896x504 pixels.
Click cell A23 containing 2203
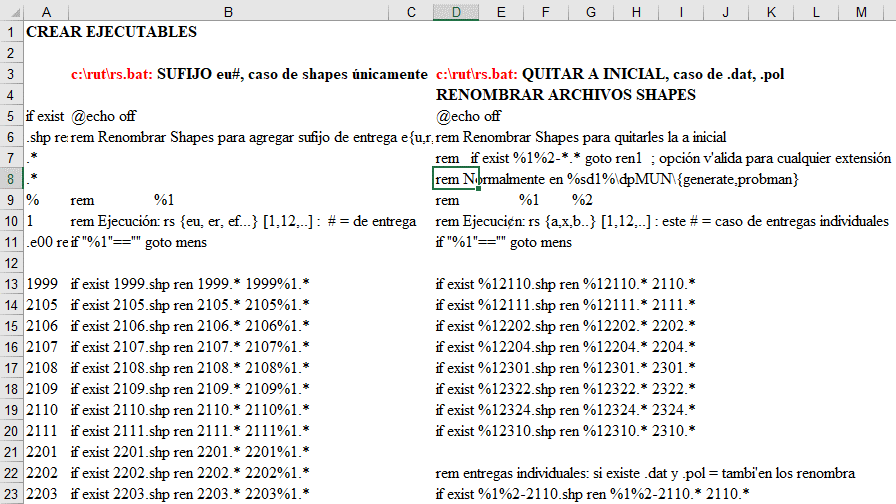point(42,494)
